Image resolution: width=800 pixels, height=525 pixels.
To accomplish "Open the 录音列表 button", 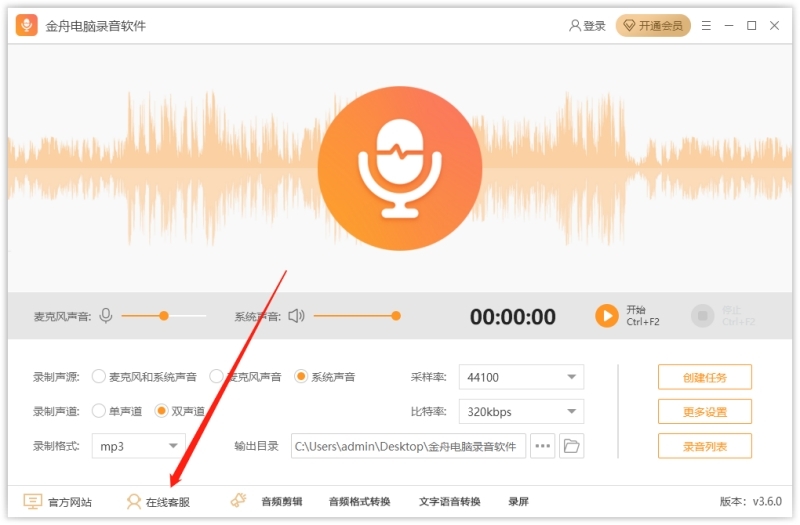I will click(x=705, y=446).
